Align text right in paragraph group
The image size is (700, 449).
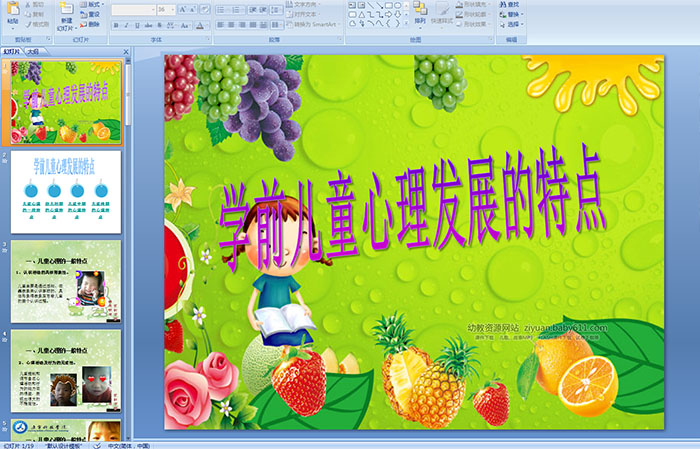coord(242,25)
